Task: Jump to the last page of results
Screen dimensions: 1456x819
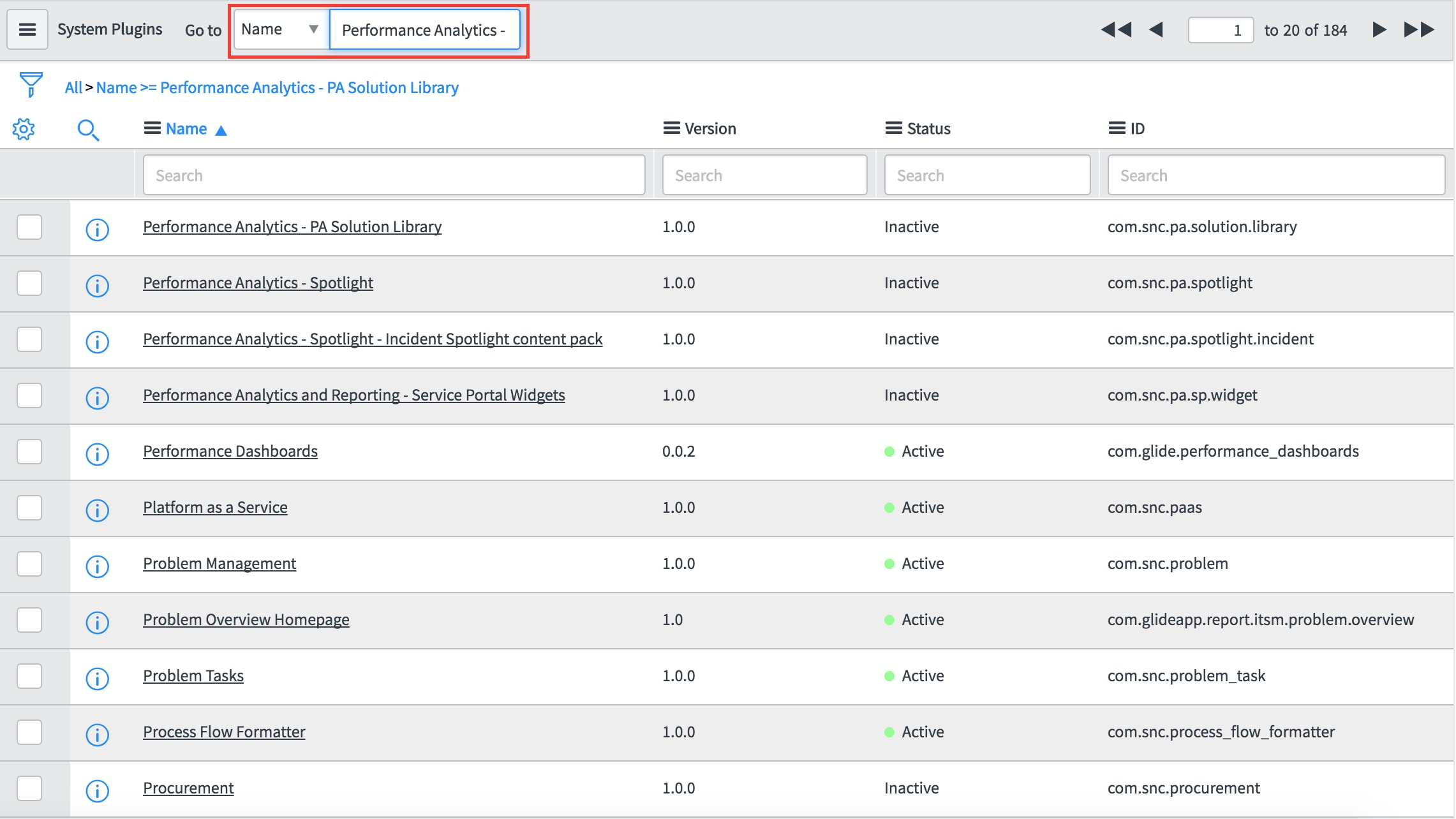Action: [1419, 30]
